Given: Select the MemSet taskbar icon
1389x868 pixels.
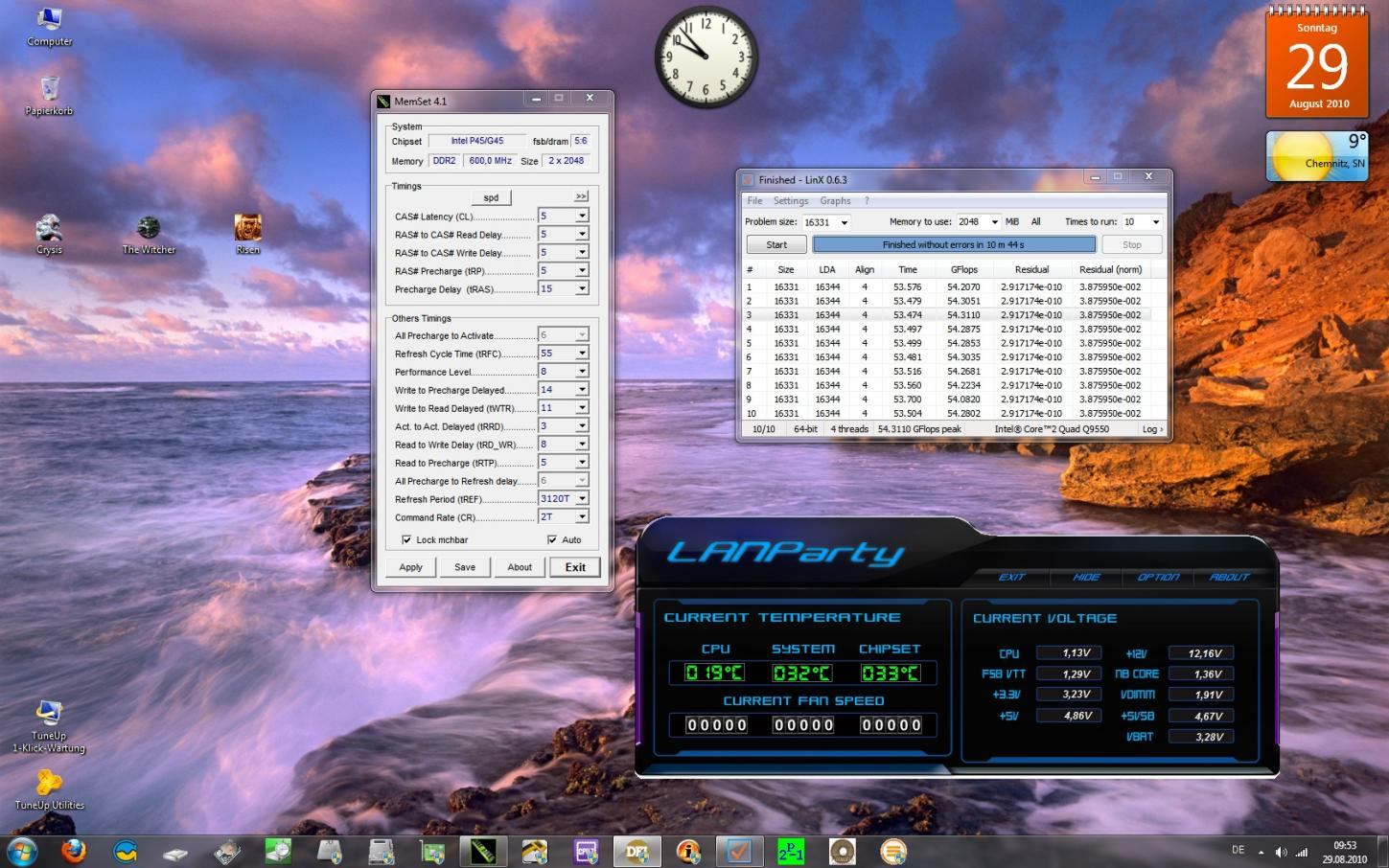Looking at the screenshot, I should click(483, 851).
